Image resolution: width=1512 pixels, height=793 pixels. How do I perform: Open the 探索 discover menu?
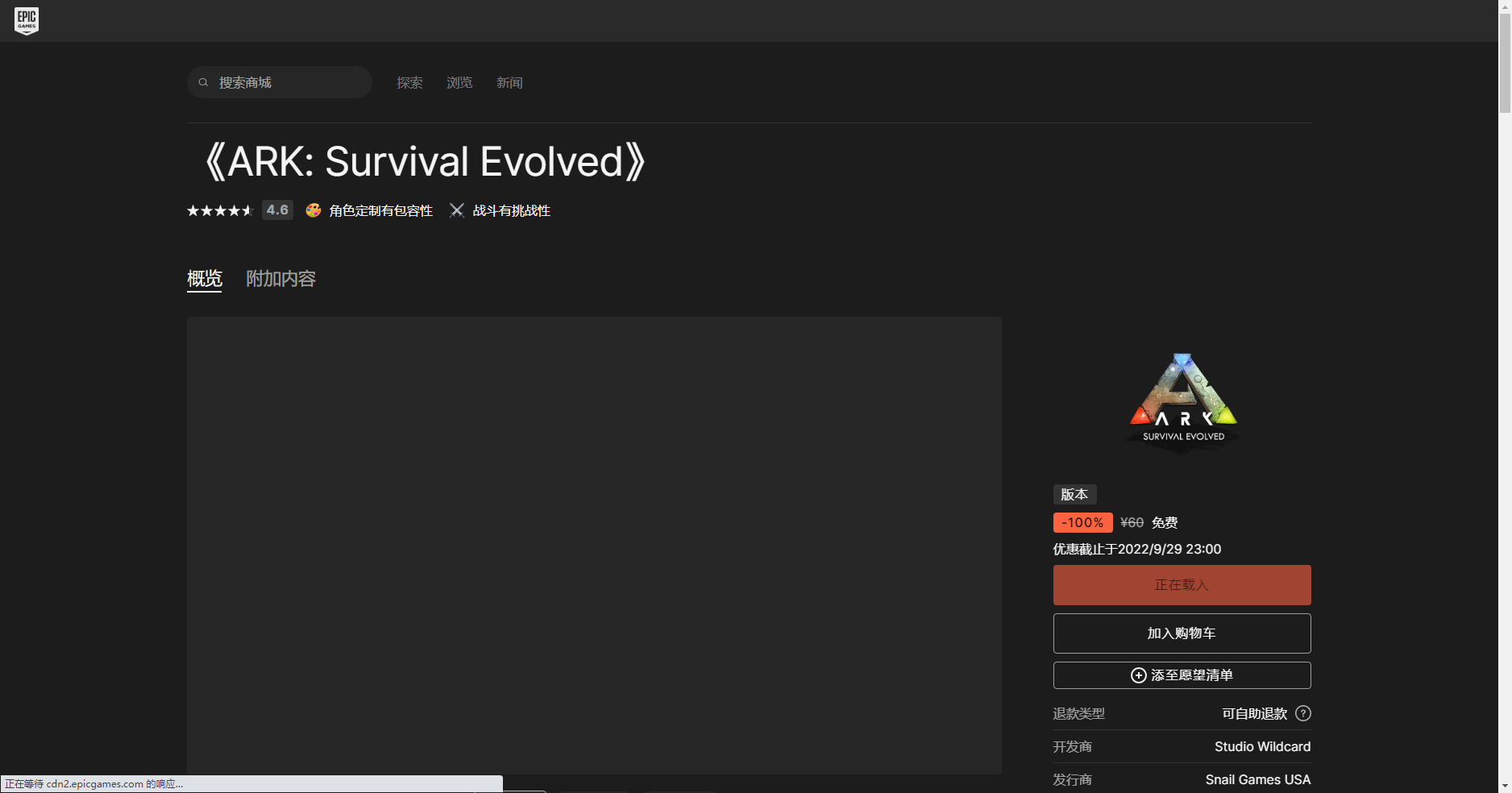[409, 83]
